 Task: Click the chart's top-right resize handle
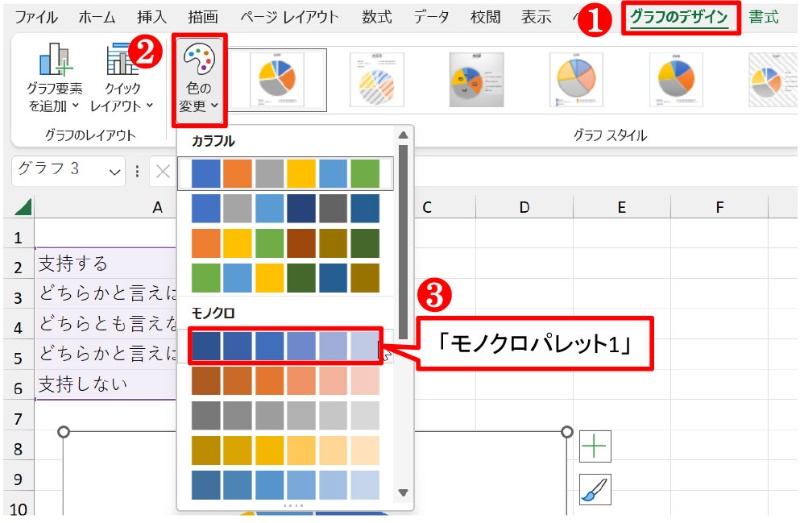click(567, 432)
